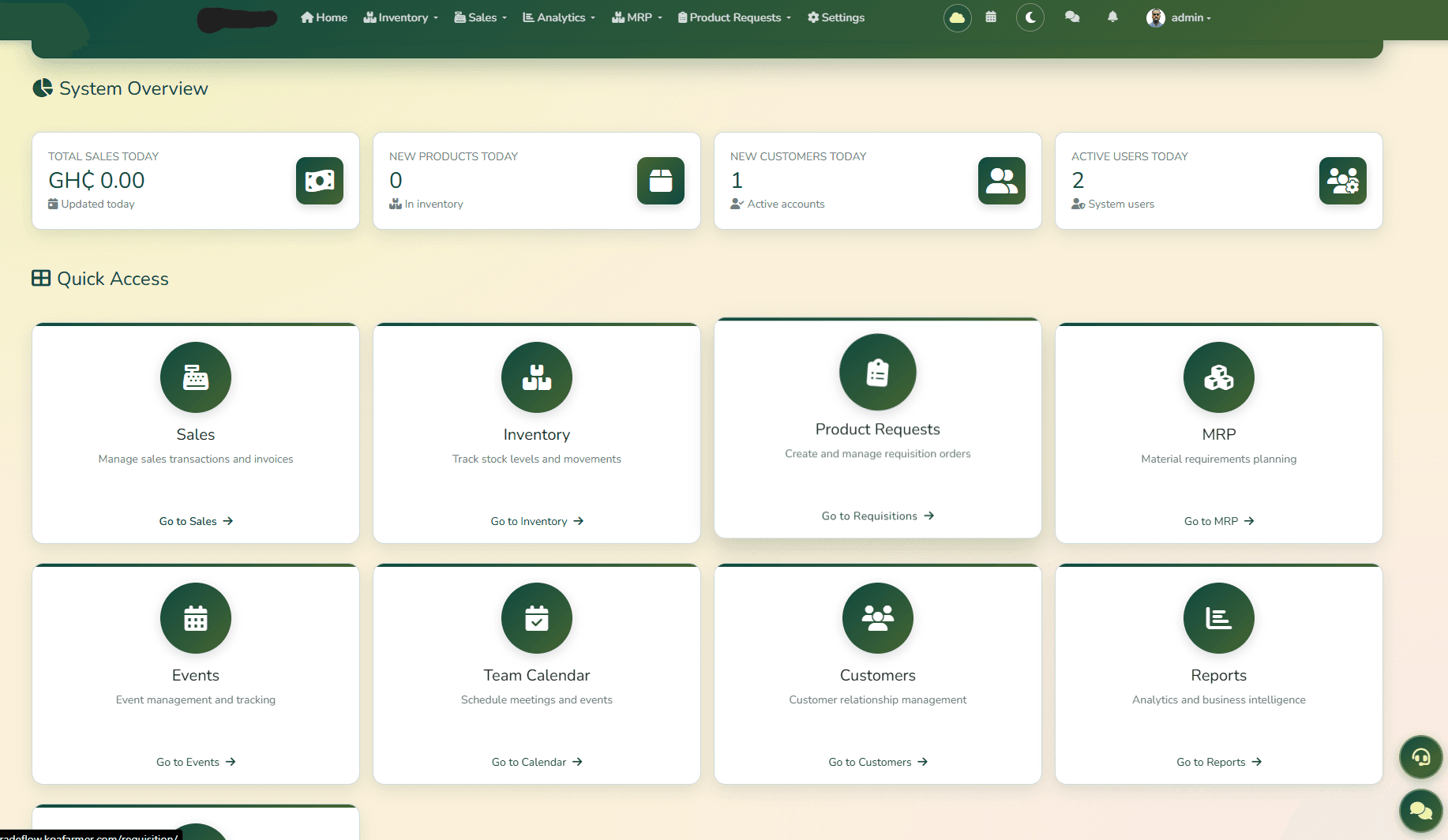The width and height of the screenshot is (1448, 840).
Task: Expand the Analytics navbar dropdown
Action: click(559, 17)
